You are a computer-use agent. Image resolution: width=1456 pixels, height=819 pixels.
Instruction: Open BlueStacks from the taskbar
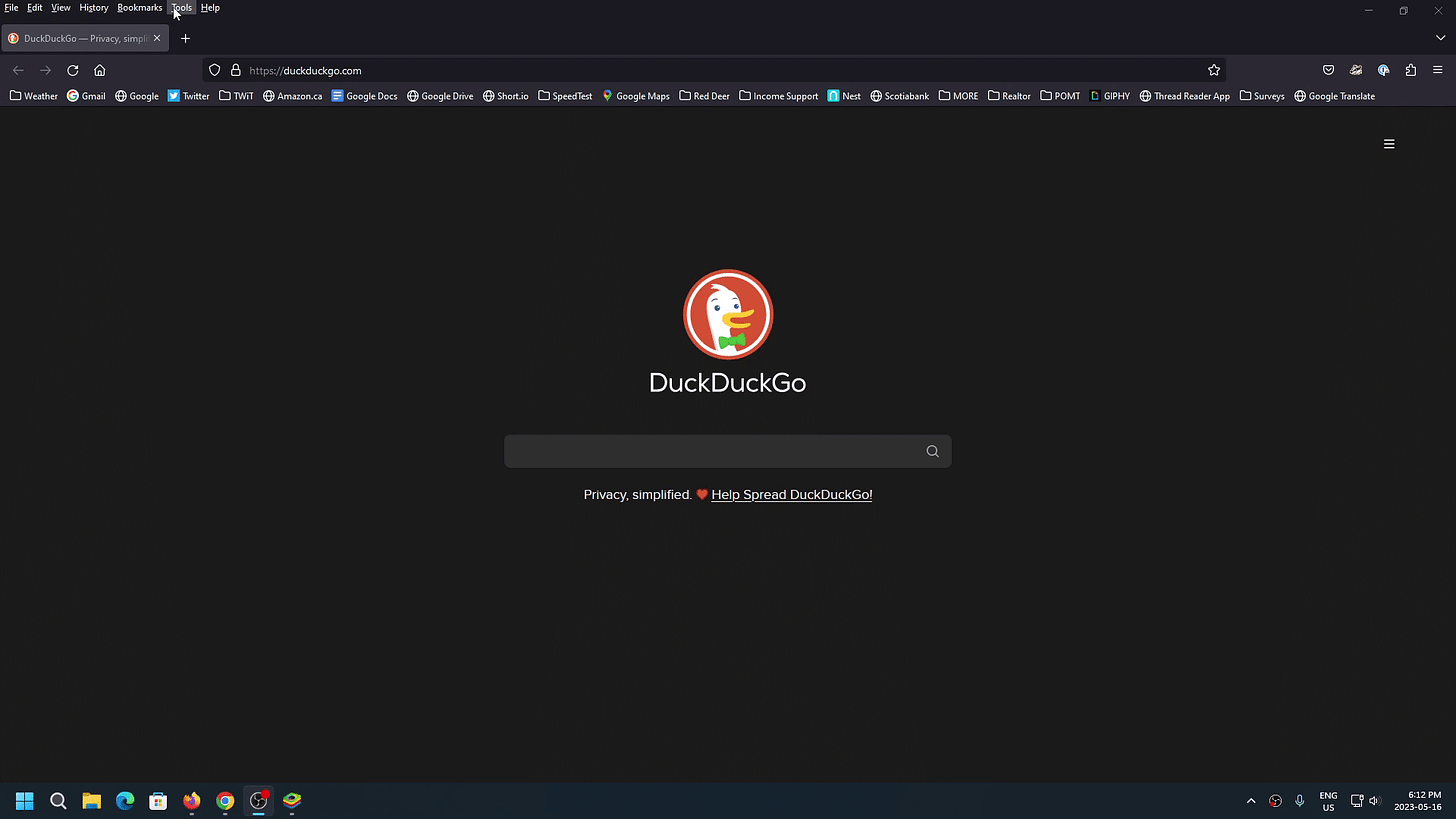[292, 800]
